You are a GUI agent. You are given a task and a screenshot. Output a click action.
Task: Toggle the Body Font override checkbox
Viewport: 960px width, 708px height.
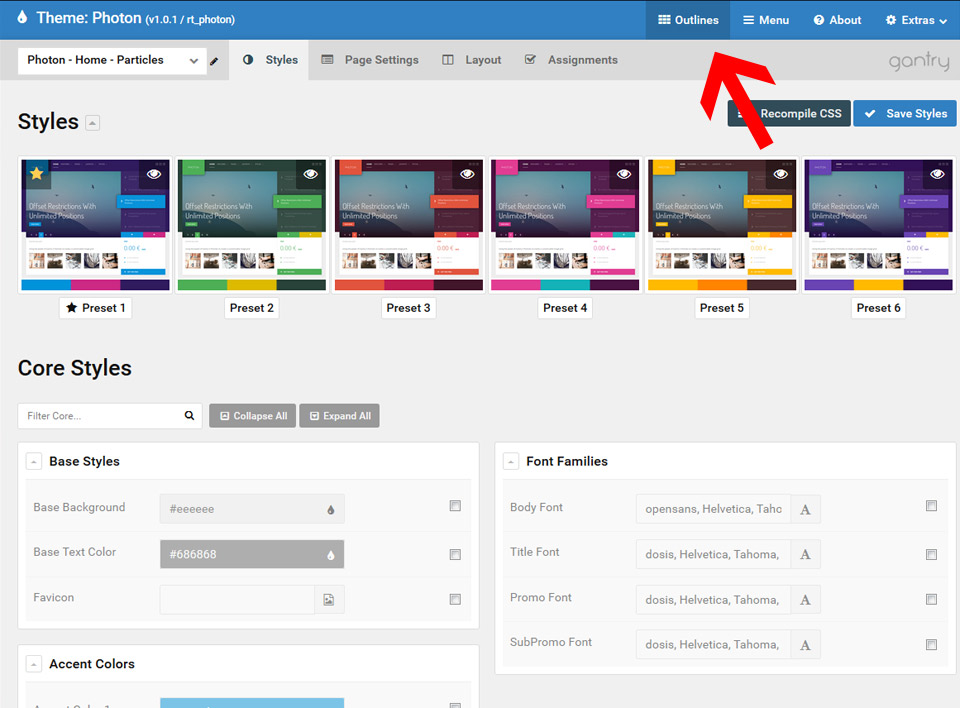[931, 505]
